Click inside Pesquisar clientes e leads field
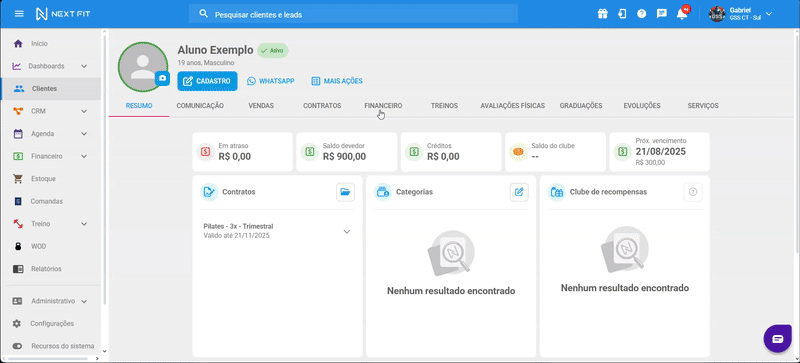Viewport: 800px width, 363px height. [353, 14]
